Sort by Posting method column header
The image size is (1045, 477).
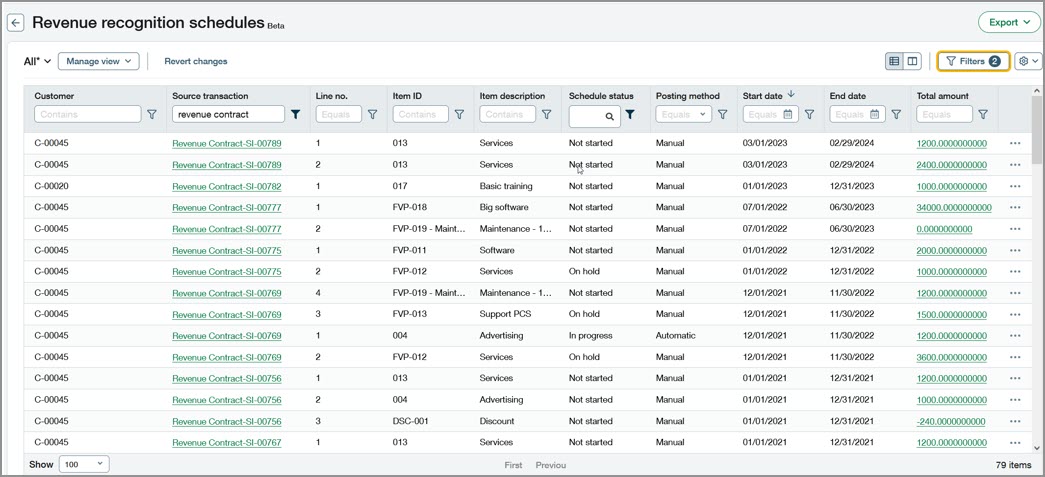click(688, 96)
